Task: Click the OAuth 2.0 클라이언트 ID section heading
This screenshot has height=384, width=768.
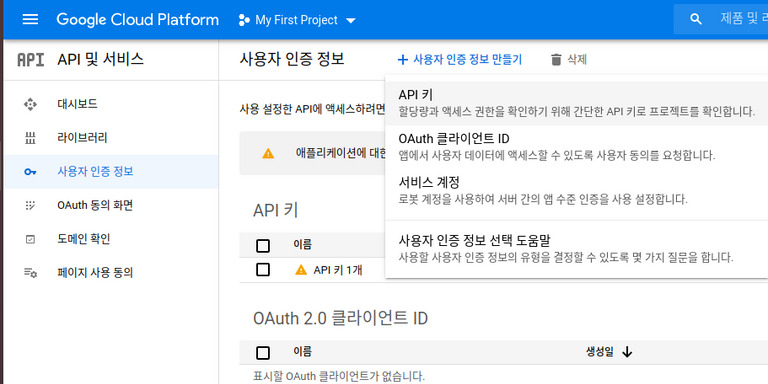Action: [x=340, y=318]
